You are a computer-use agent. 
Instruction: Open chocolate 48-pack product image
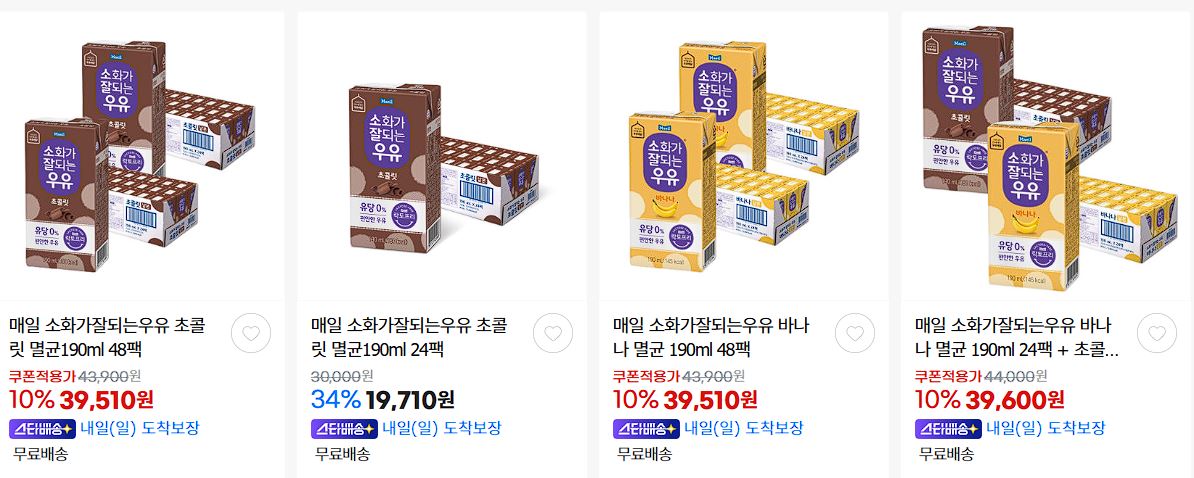tap(141, 155)
